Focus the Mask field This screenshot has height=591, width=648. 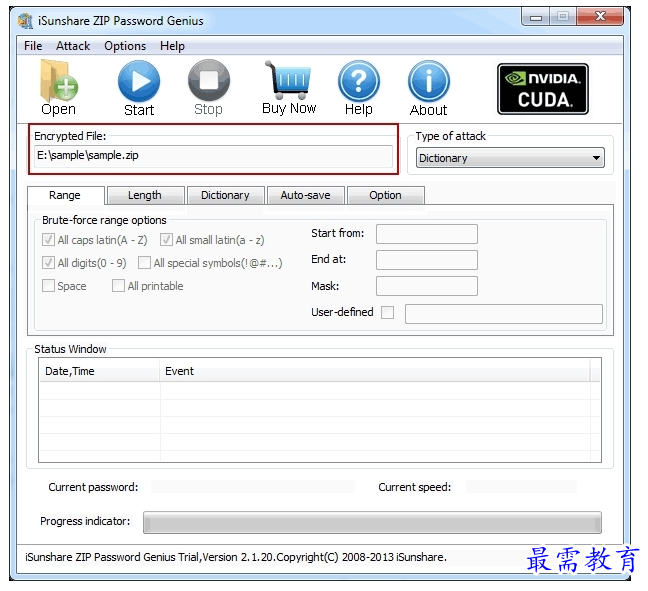pos(427,286)
